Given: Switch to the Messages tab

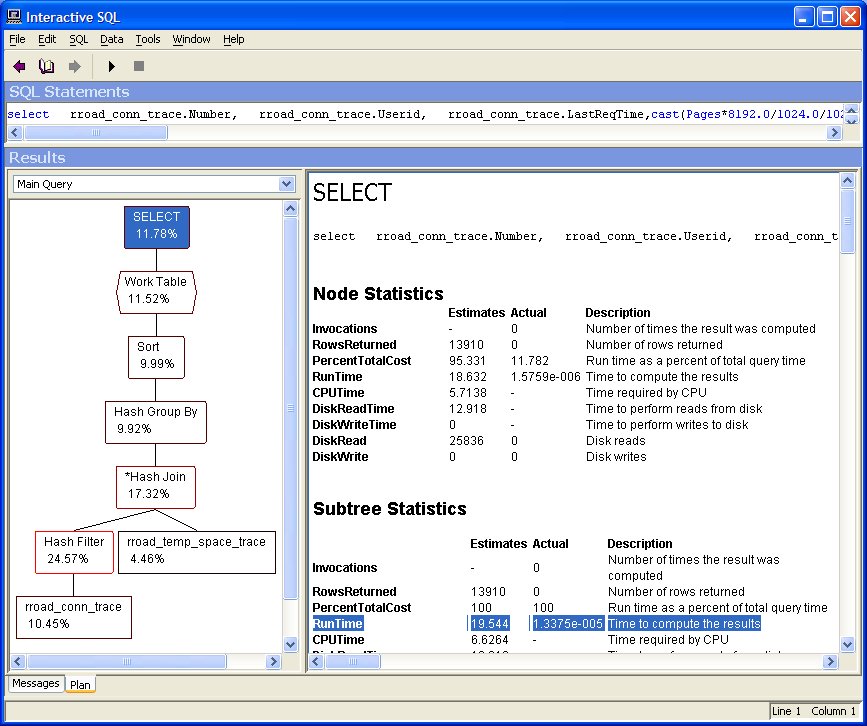Looking at the screenshot, I should click(x=35, y=684).
